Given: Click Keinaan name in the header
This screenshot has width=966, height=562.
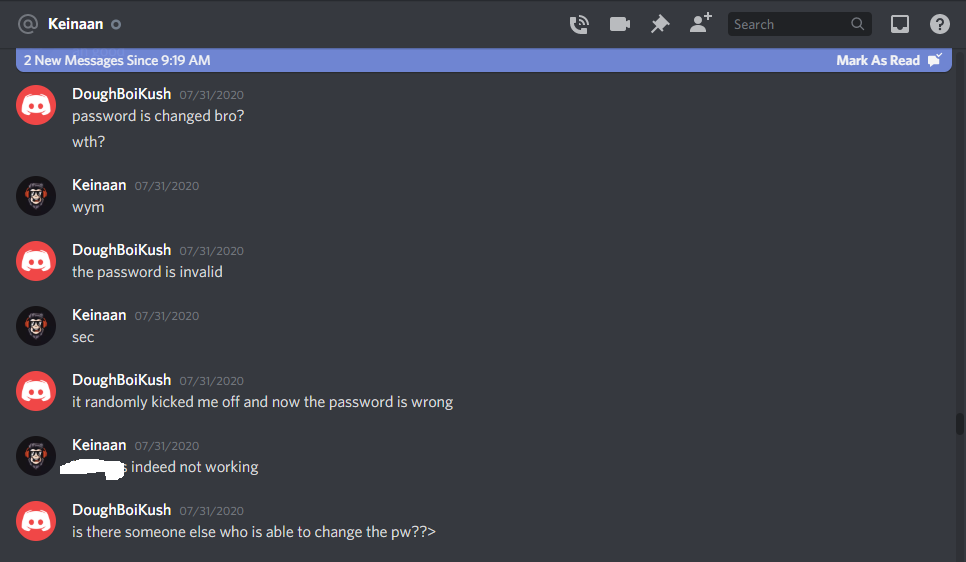Looking at the screenshot, I should [76, 24].
